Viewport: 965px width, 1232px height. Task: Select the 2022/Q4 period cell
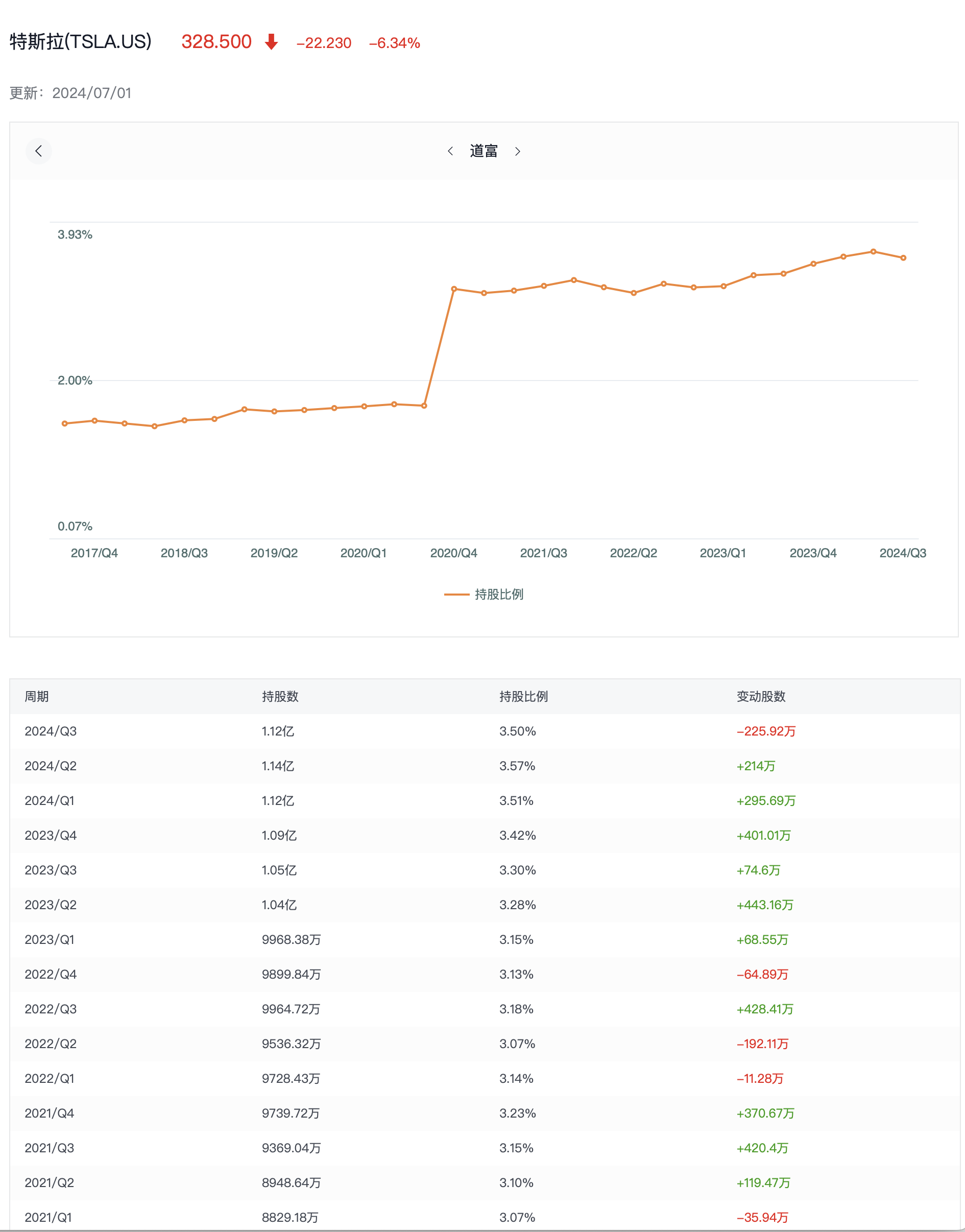[x=51, y=974]
